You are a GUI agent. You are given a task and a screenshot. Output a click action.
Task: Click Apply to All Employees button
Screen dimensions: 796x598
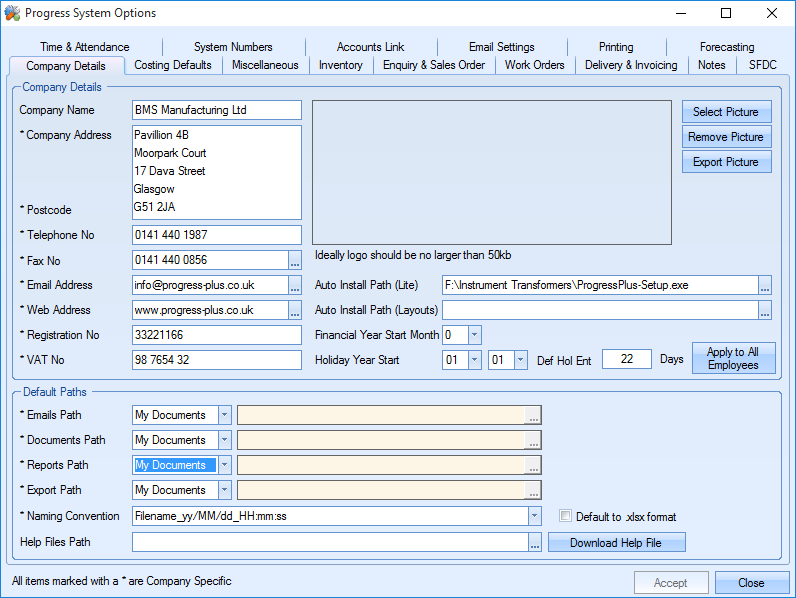click(733, 359)
